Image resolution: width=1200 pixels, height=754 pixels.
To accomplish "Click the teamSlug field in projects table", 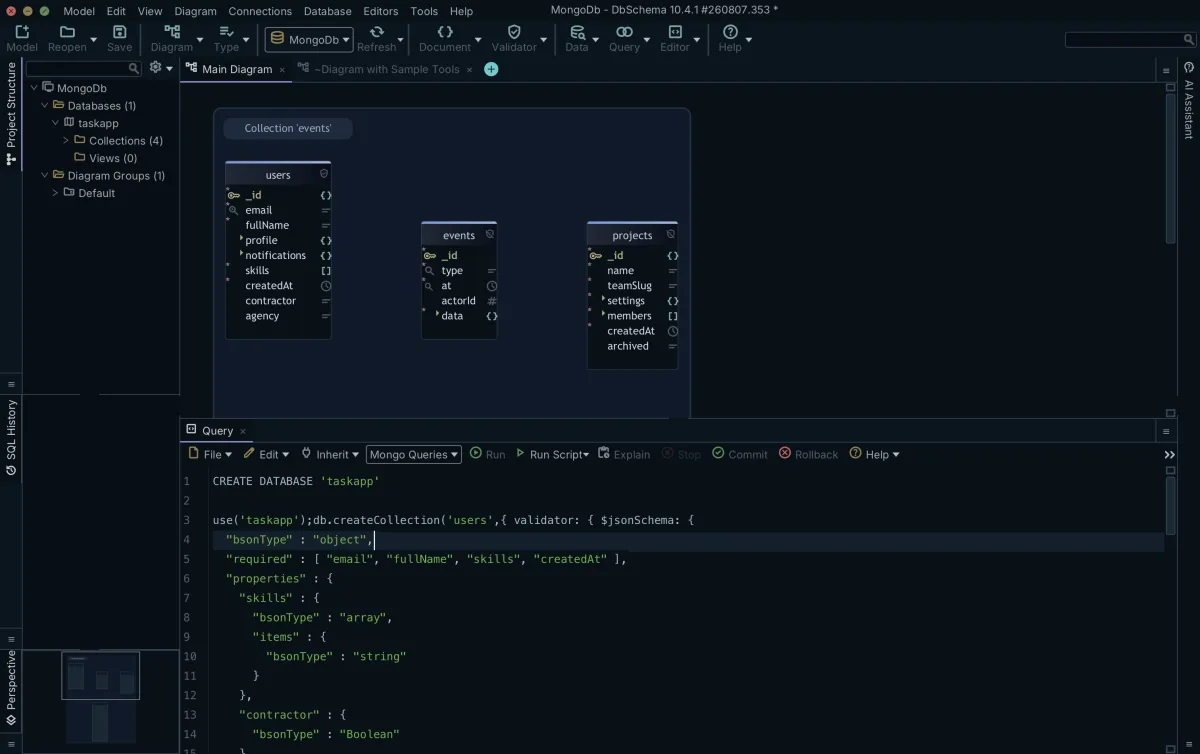I will coord(629,285).
